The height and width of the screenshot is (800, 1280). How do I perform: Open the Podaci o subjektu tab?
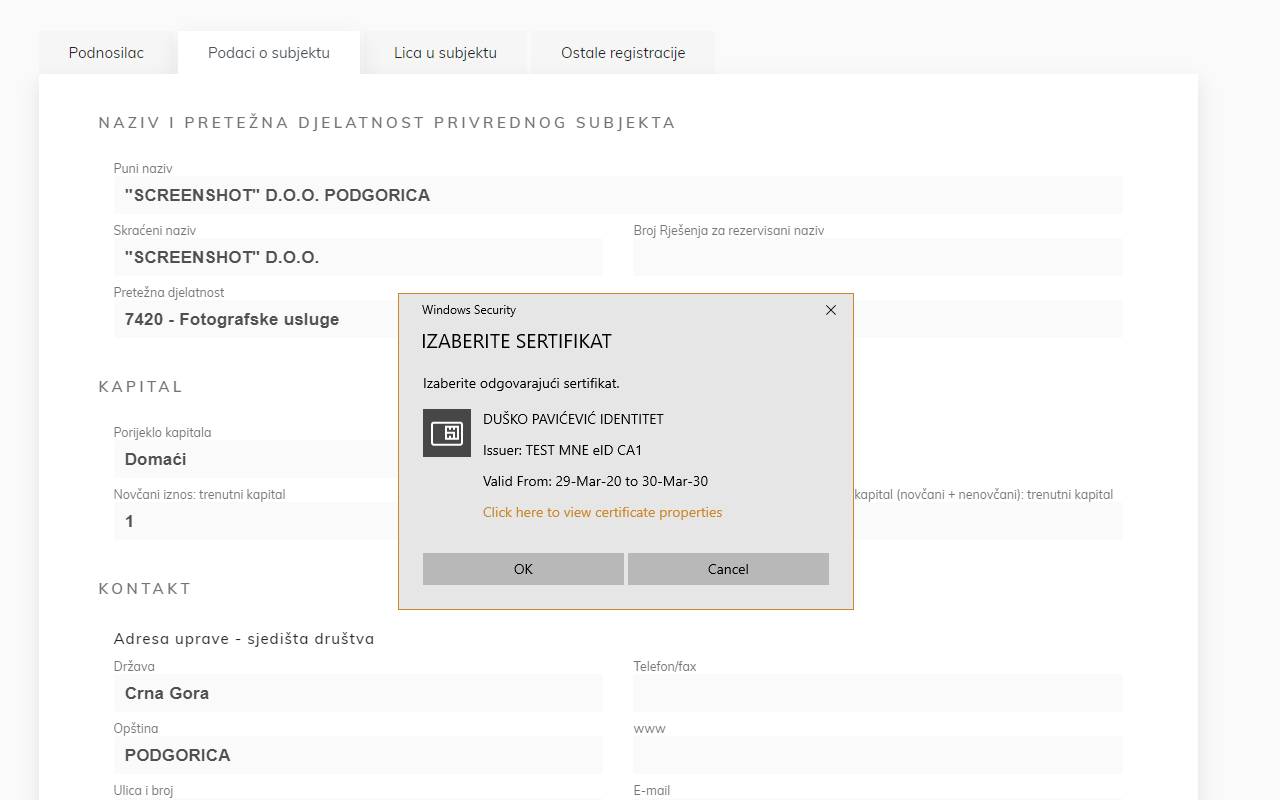click(x=268, y=53)
